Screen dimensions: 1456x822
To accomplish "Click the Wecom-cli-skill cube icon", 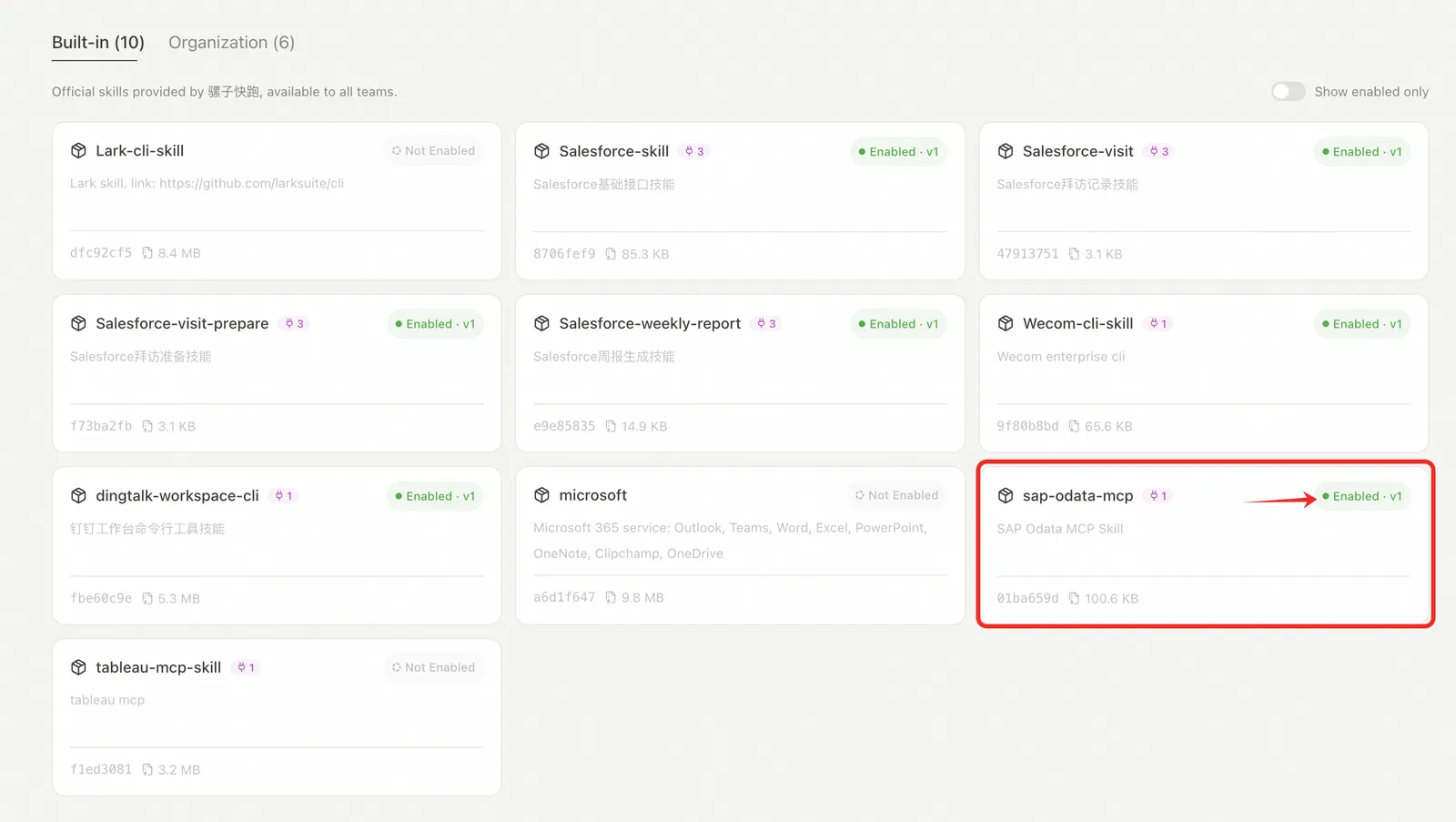I will (x=1006, y=323).
